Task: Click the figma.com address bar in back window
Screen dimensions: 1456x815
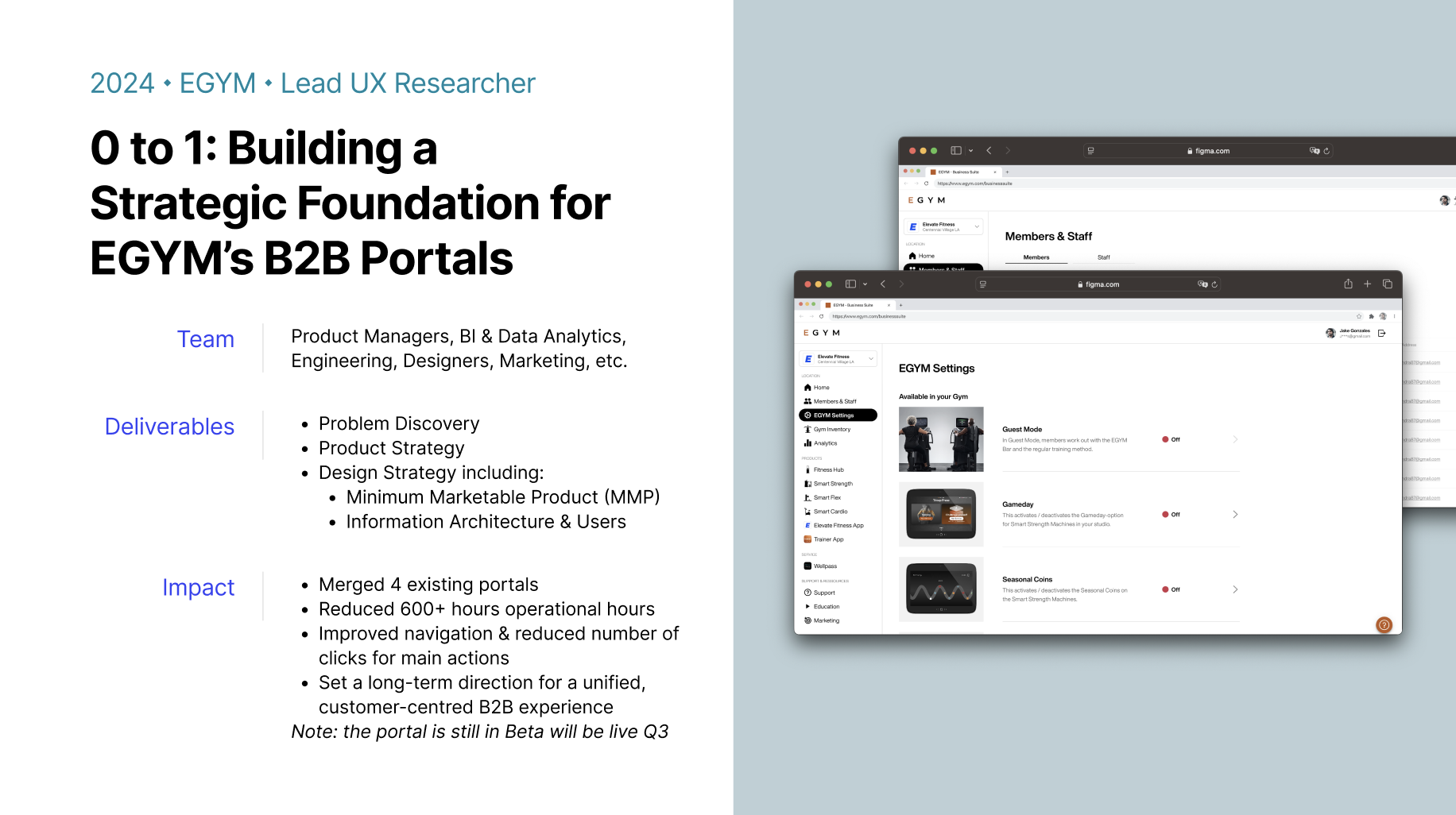Action: click(x=1208, y=151)
